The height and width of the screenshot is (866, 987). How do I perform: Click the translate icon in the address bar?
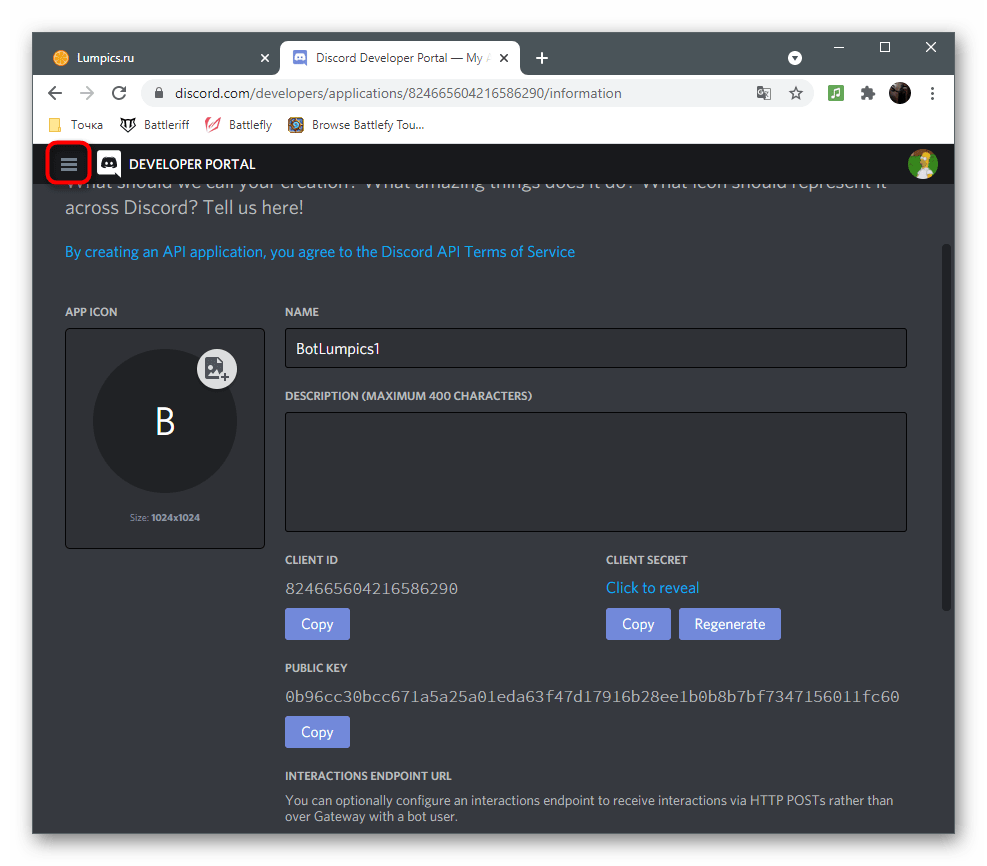click(764, 92)
